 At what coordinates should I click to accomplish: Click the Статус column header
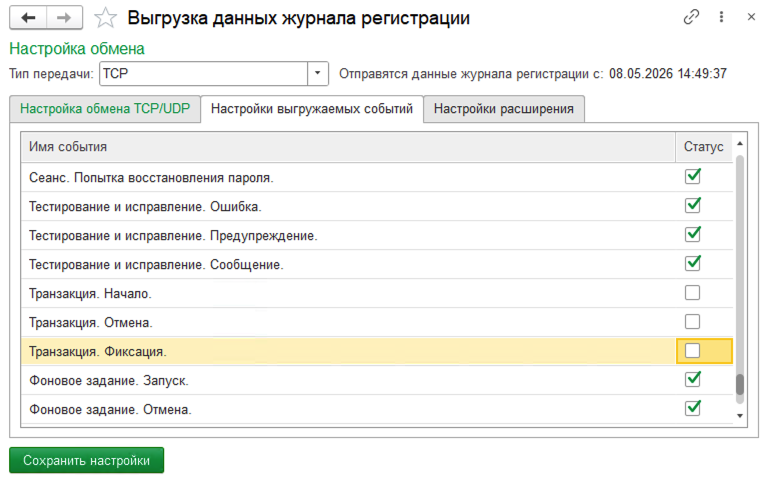click(x=704, y=147)
